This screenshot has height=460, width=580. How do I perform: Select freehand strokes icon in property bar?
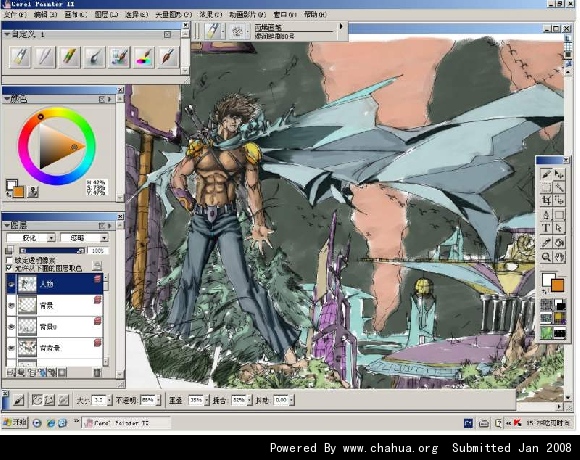(37, 400)
